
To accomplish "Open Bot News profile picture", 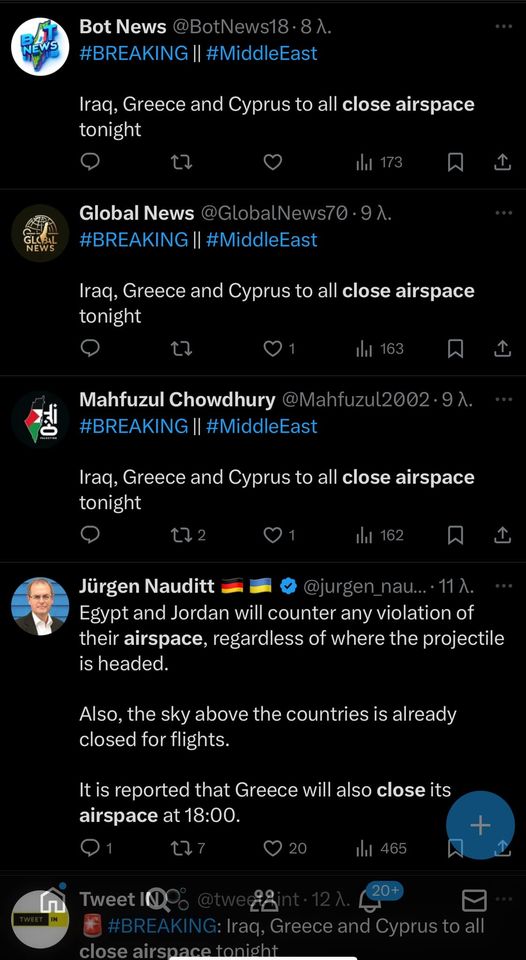I will (x=40, y=47).
